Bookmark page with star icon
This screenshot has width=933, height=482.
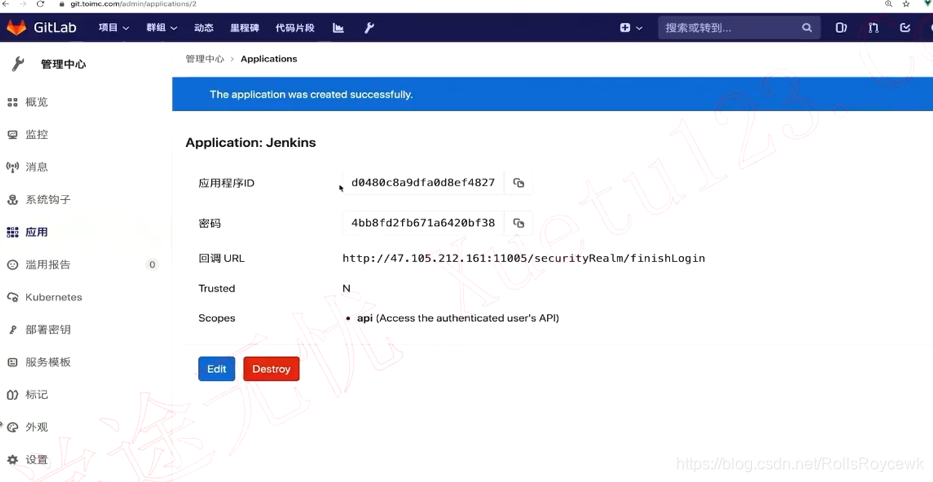tap(906, 4)
